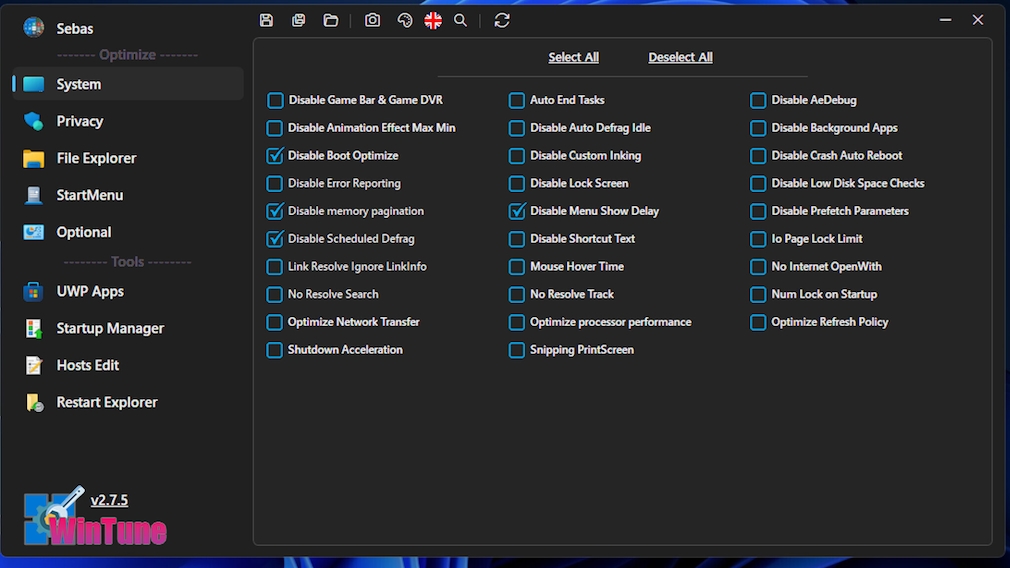Uncheck Disable Boot Optimize checkbox
The image size is (1010, 568).
pos(275,156)
